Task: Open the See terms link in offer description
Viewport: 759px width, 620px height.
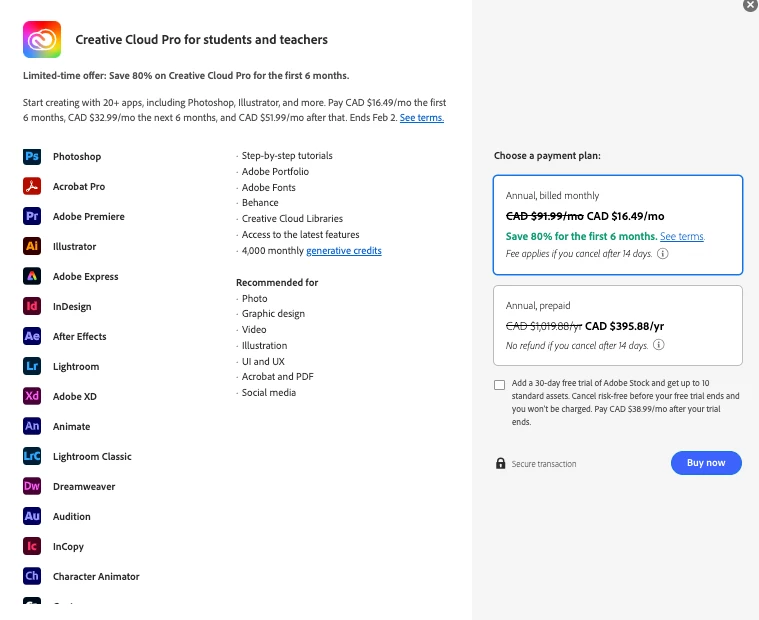Action: point(422,118)
